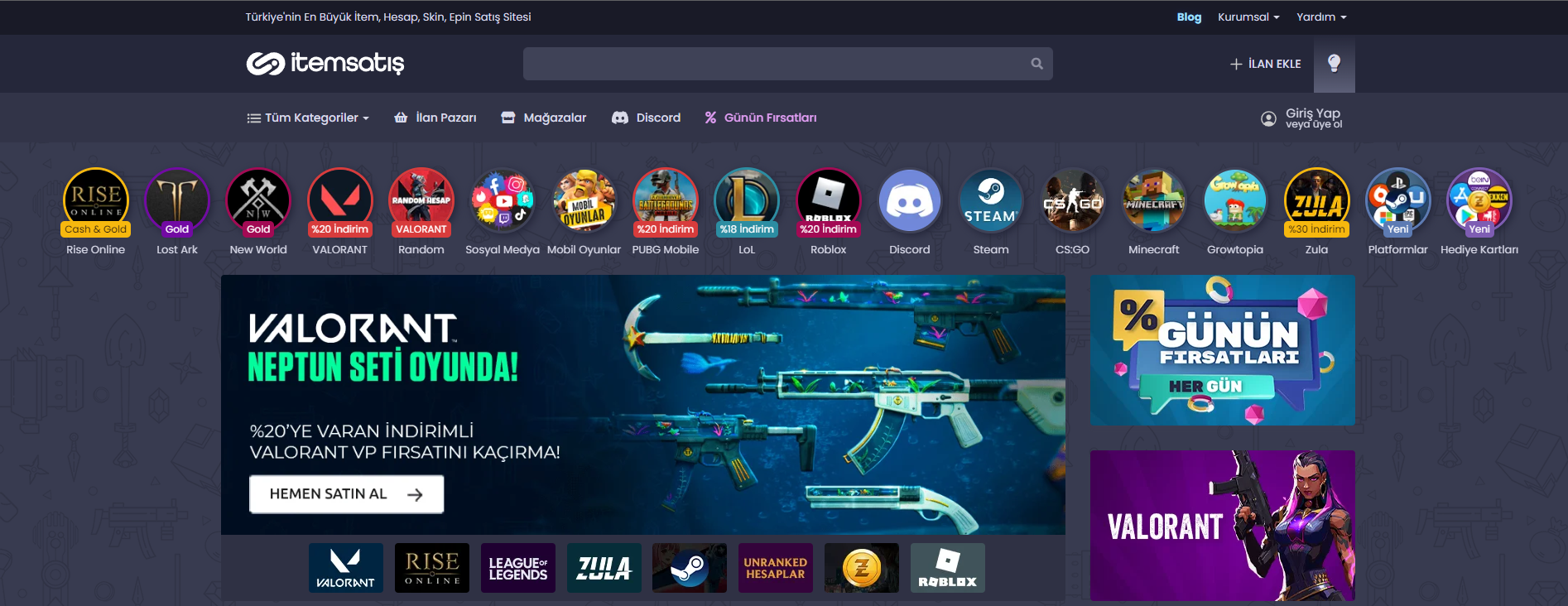Open the Blog link

tap(1189, 17)
